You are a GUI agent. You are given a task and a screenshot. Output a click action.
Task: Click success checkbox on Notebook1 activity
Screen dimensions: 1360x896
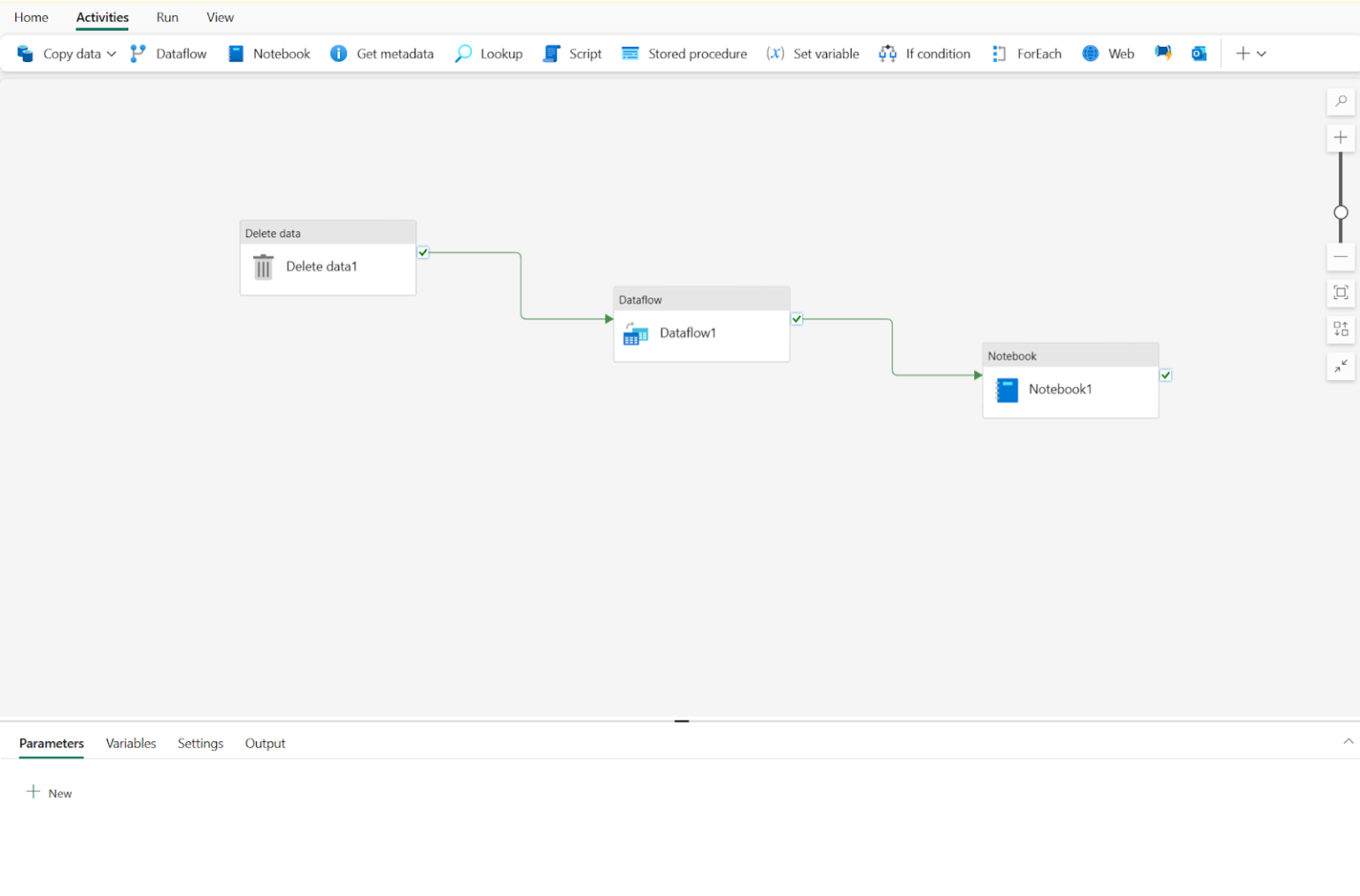1166,375
